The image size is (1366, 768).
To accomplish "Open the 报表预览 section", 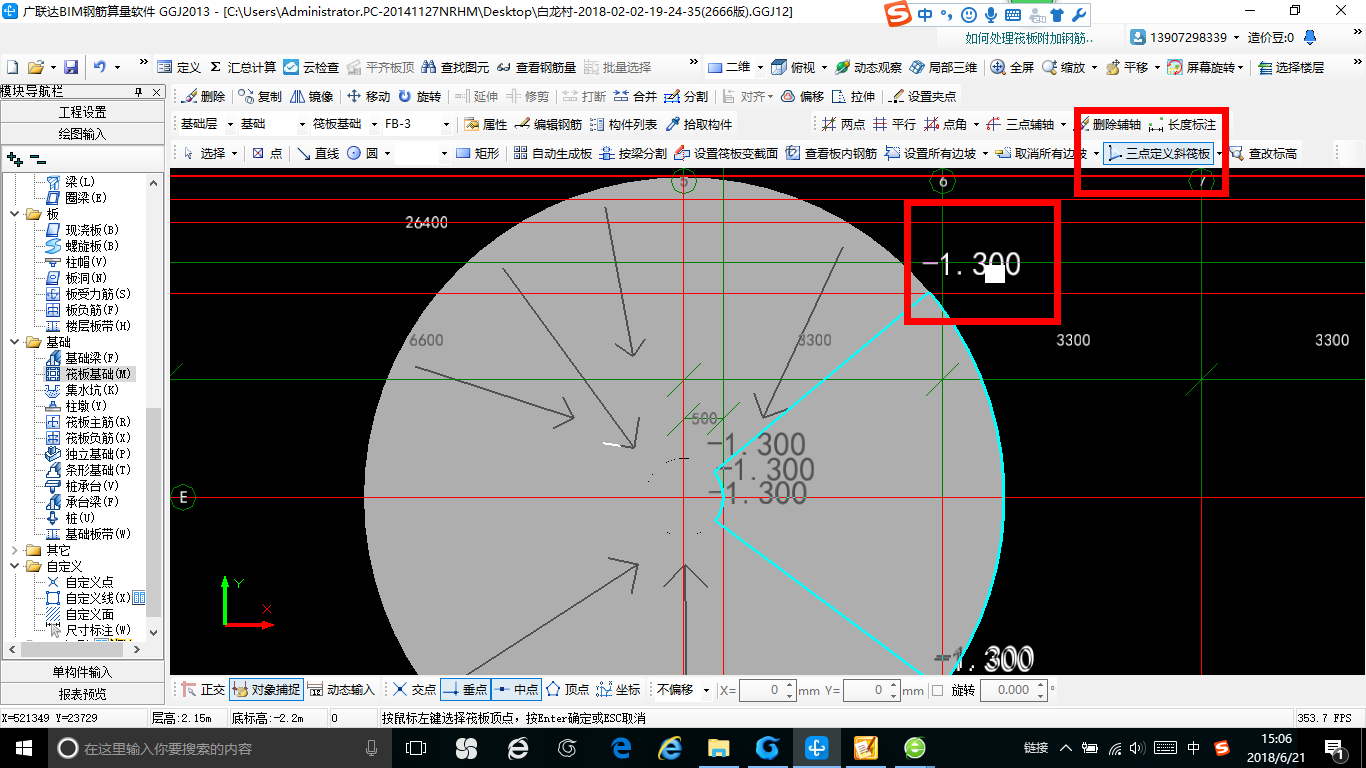I will pyautogui.click(x=82, y=693).
